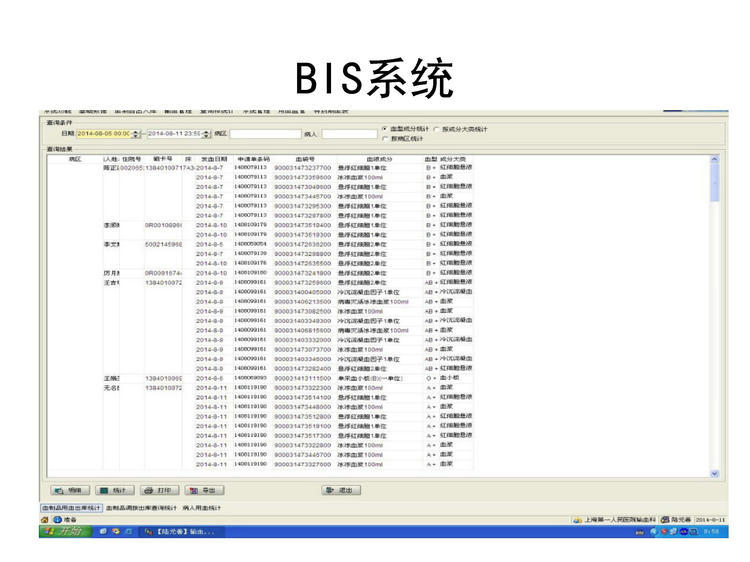Switch to 血制品用血出库统计 tab
Screen dimensions: 750x562
71,507
